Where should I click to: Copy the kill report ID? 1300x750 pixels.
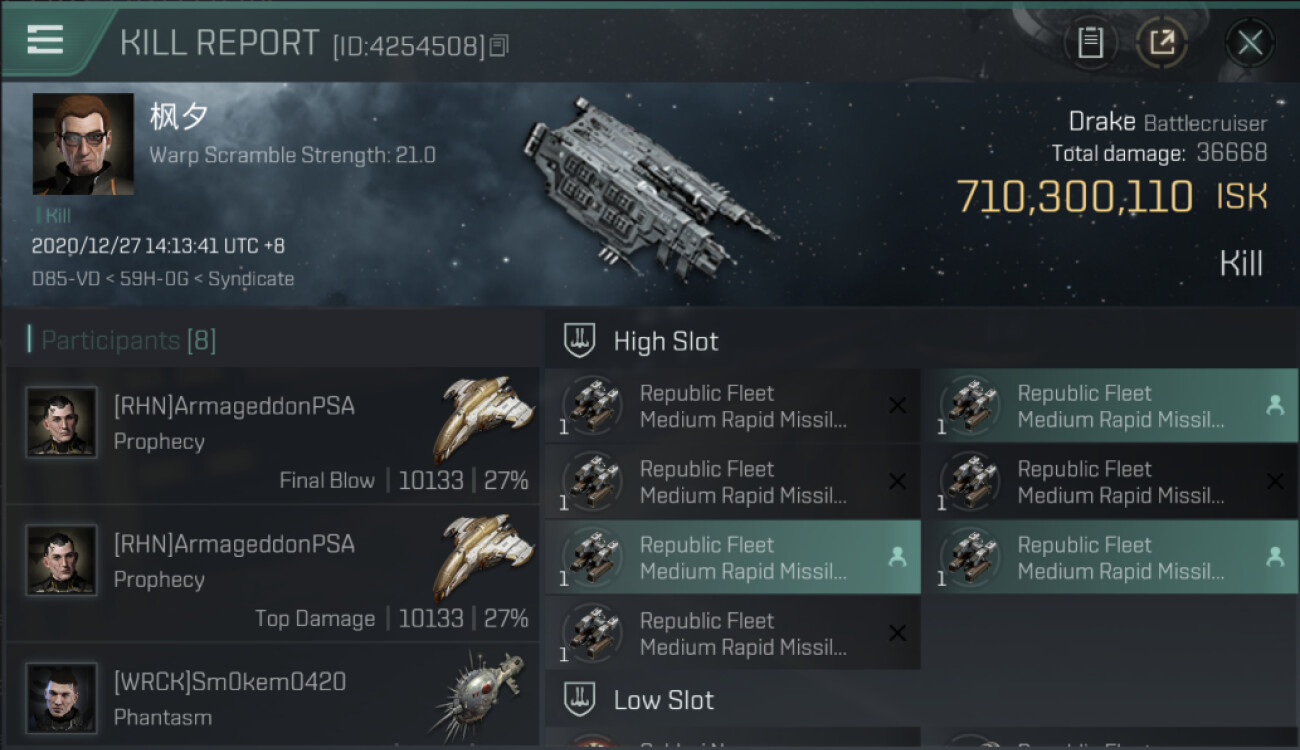499,45
